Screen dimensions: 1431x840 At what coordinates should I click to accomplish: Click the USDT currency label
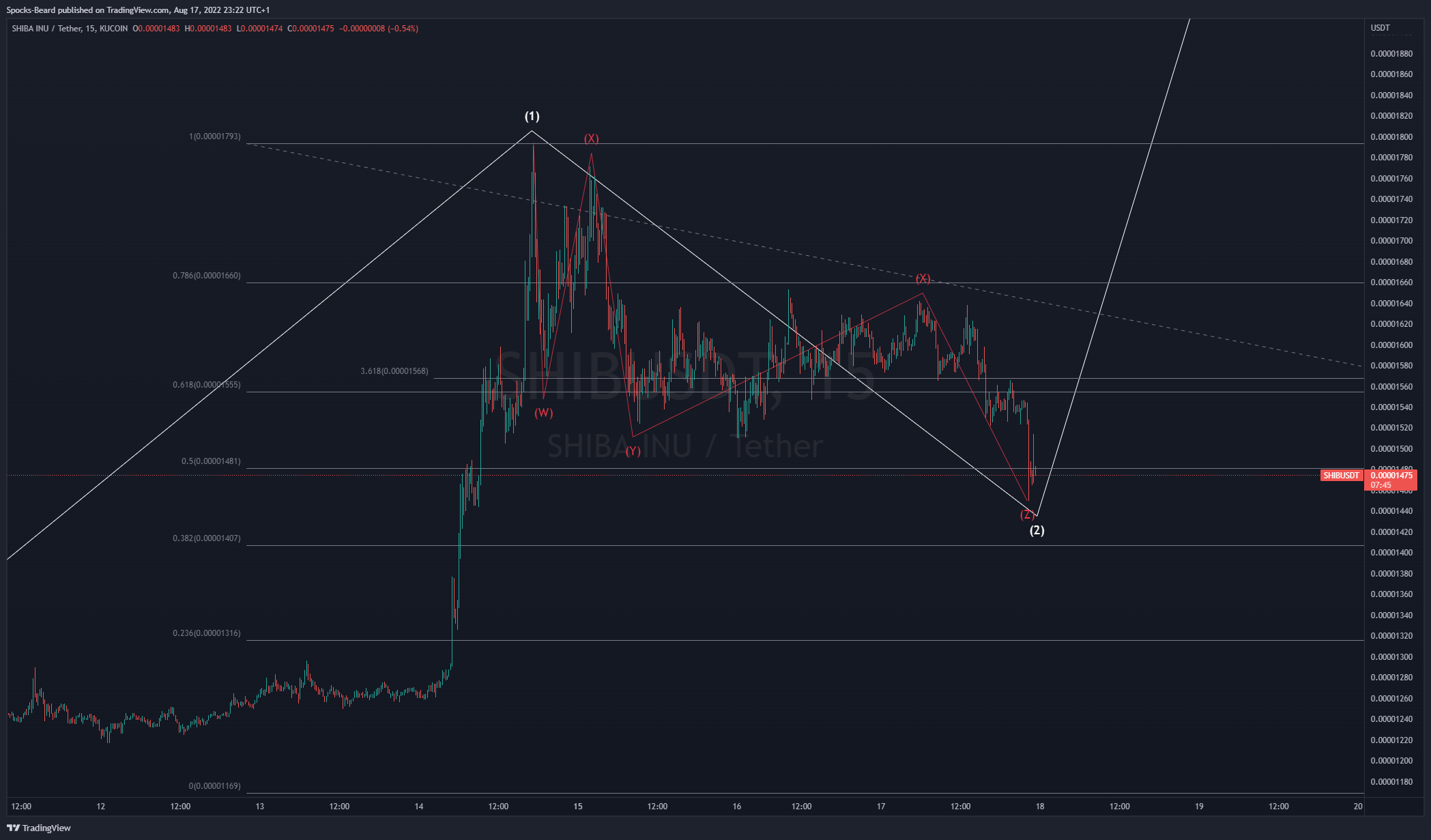(x=1381, y=28)
